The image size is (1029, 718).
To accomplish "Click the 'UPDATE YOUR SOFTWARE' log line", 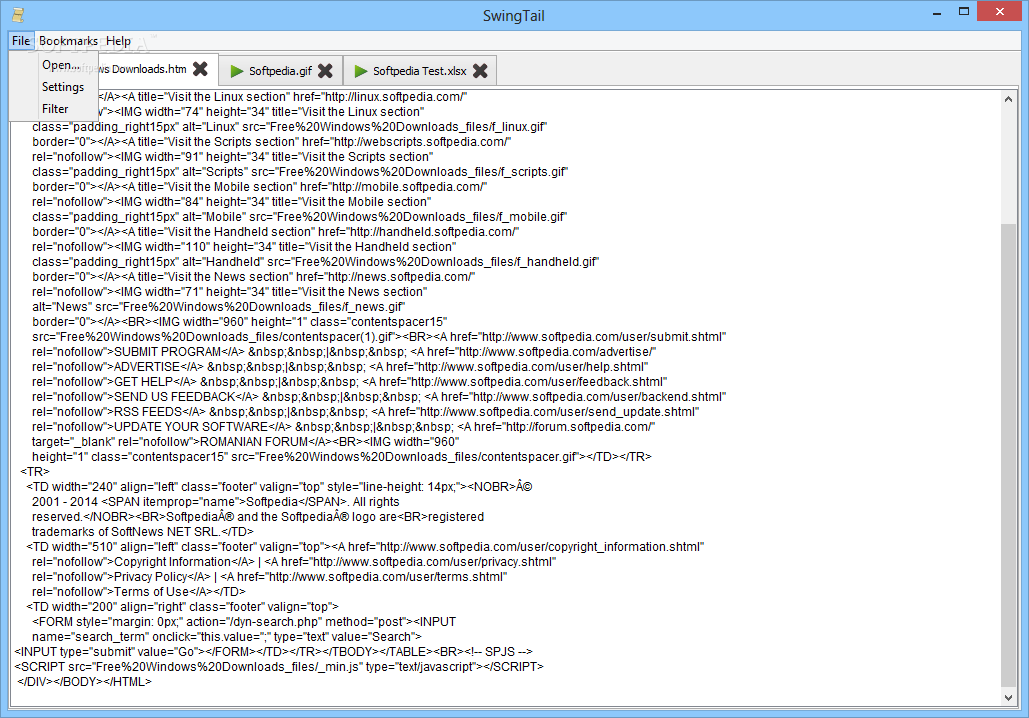I will [x=343, y=427].
